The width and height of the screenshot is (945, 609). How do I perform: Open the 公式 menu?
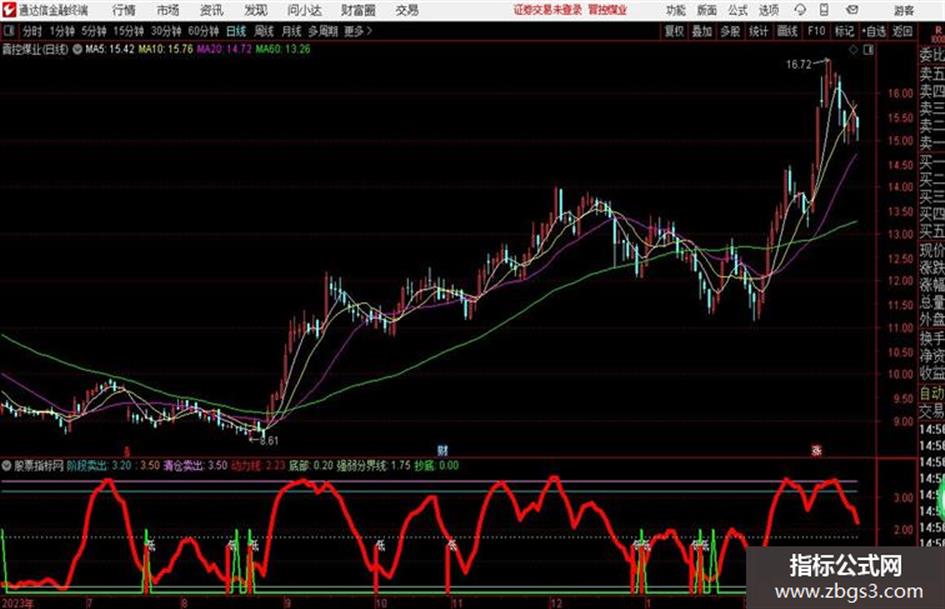point(738,10)
